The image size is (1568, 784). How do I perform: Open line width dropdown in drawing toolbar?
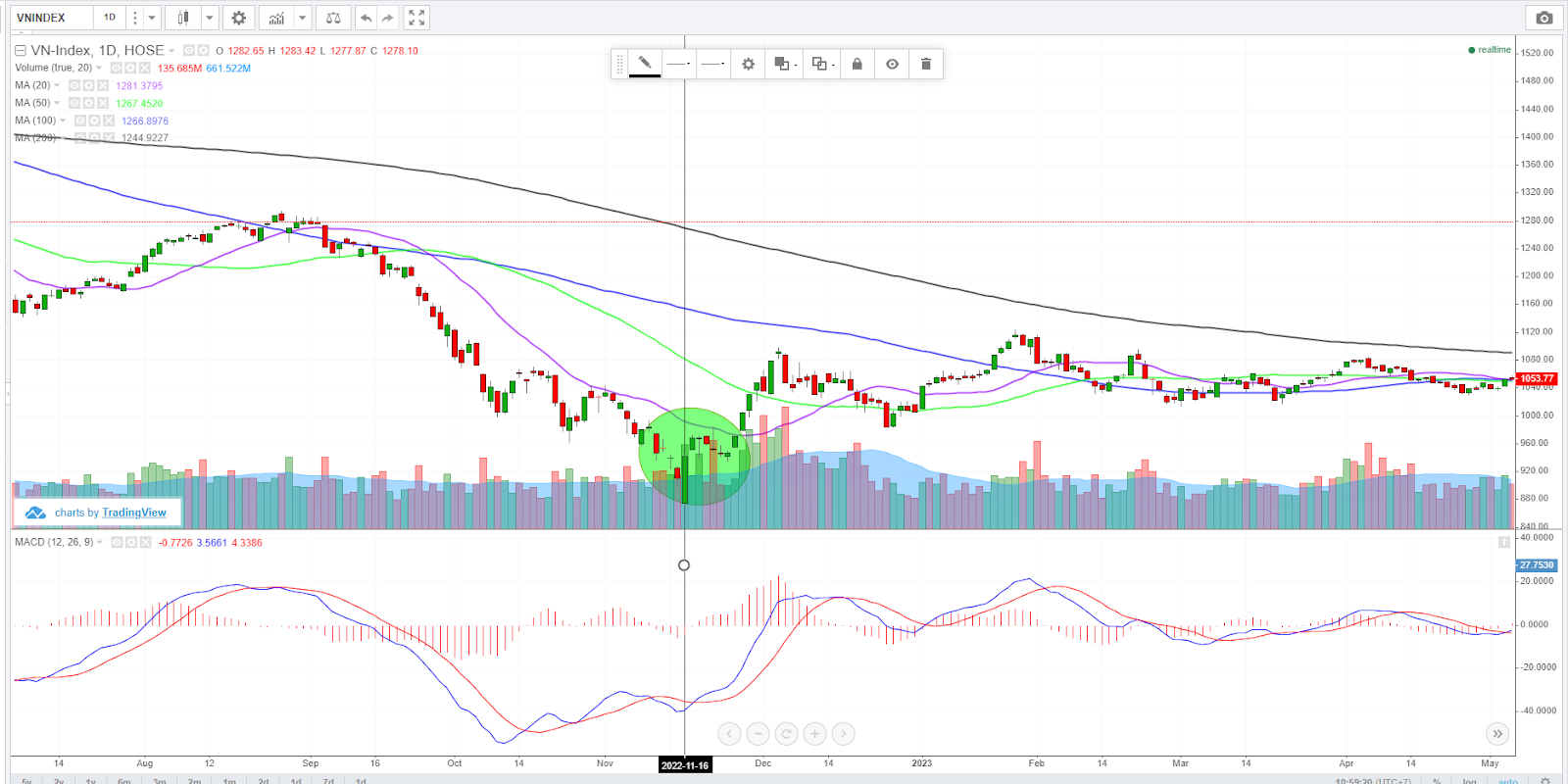713,64
